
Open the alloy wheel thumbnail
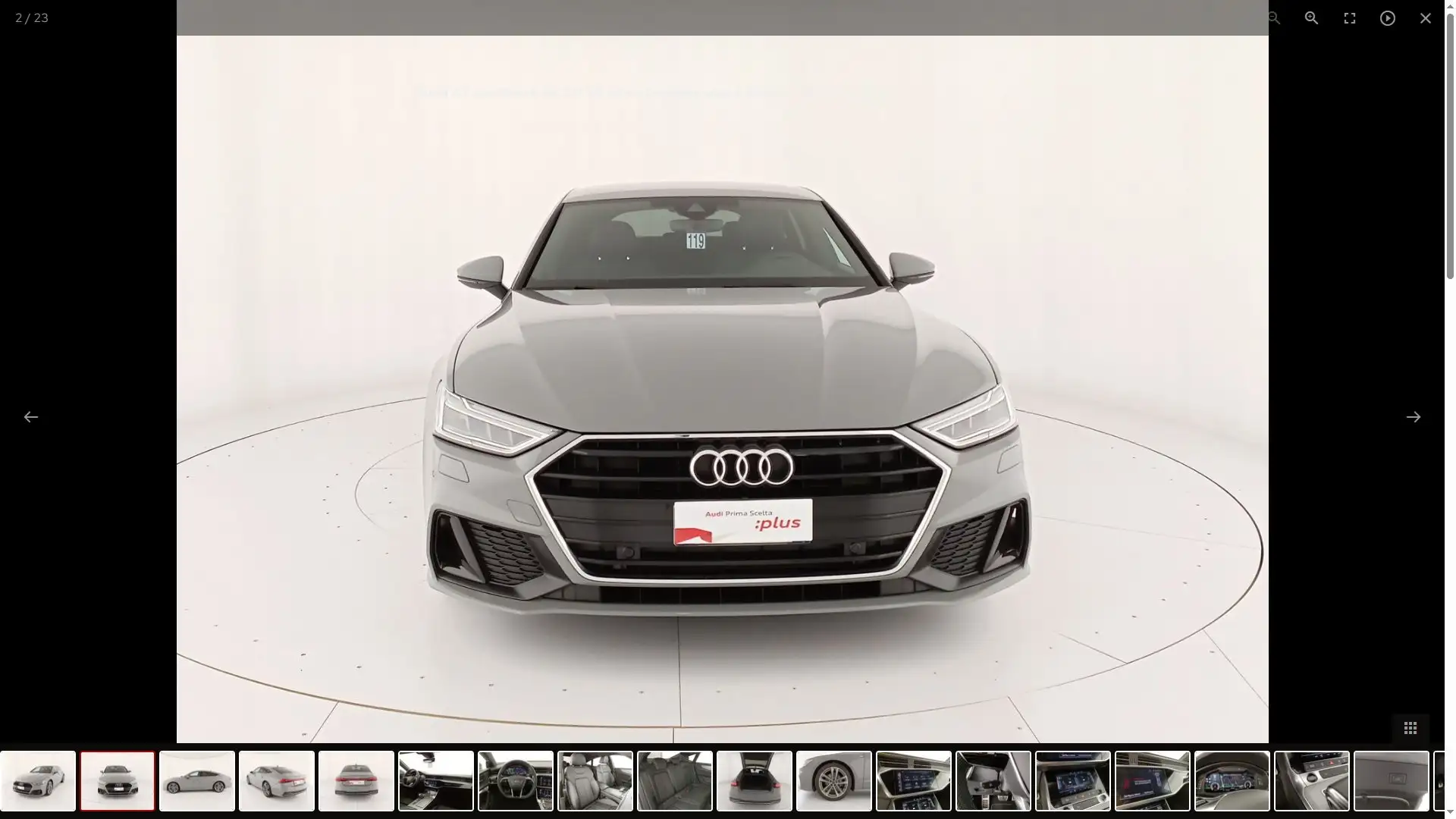click(834, 781)
